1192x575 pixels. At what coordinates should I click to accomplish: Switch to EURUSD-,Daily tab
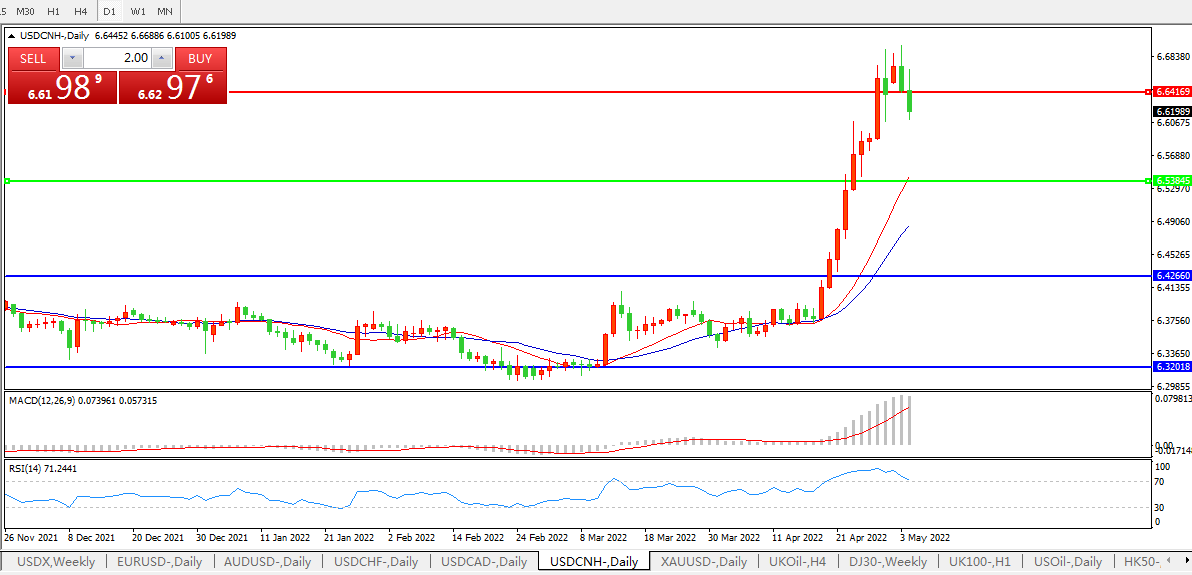click(159, 562)
